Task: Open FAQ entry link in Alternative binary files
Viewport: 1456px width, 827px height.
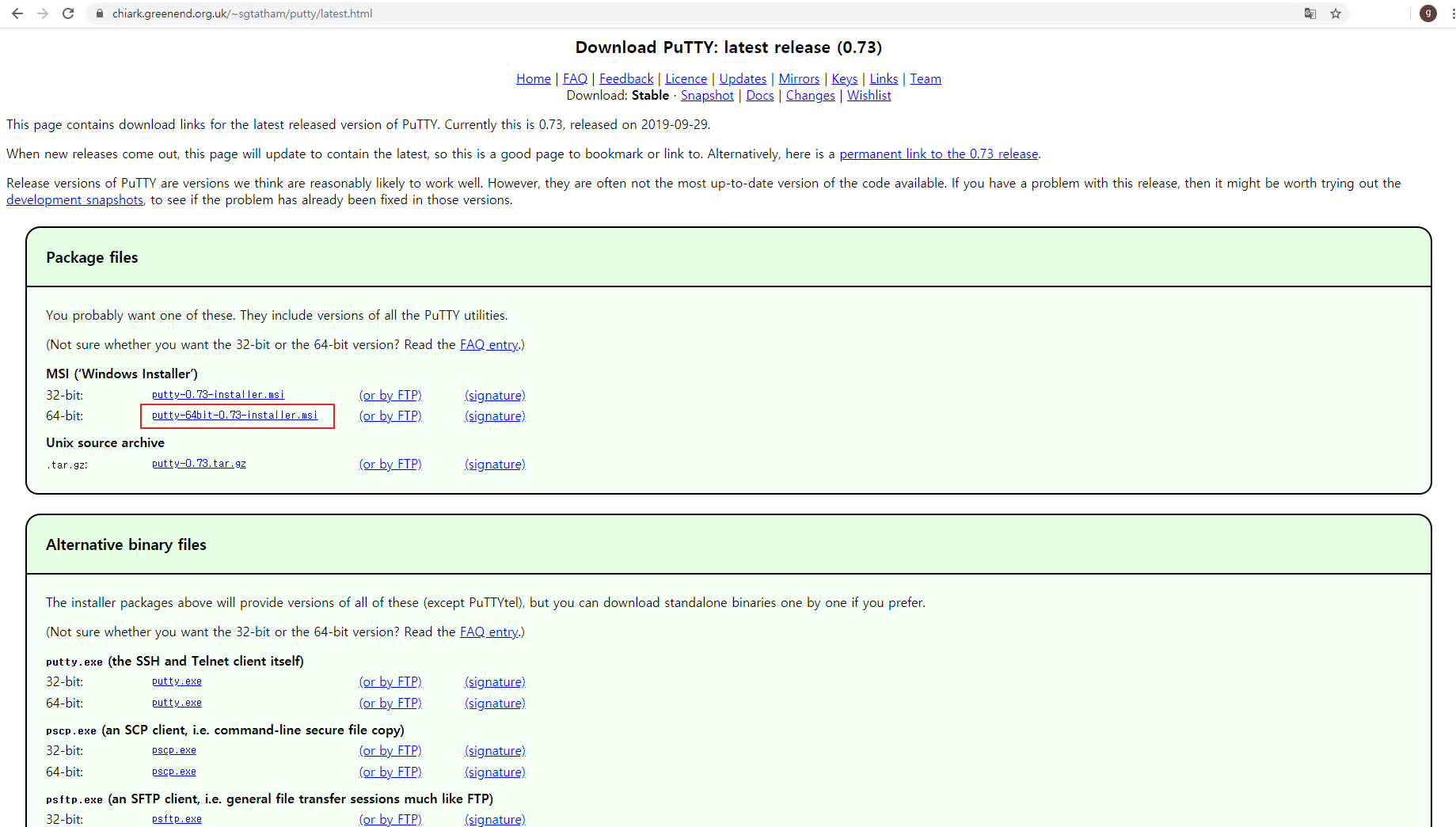Action: [489, 632]
